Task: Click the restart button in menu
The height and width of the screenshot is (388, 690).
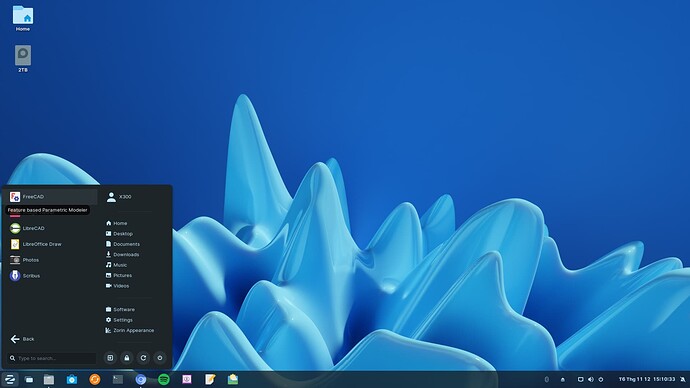Action: [x=143, y=358]
